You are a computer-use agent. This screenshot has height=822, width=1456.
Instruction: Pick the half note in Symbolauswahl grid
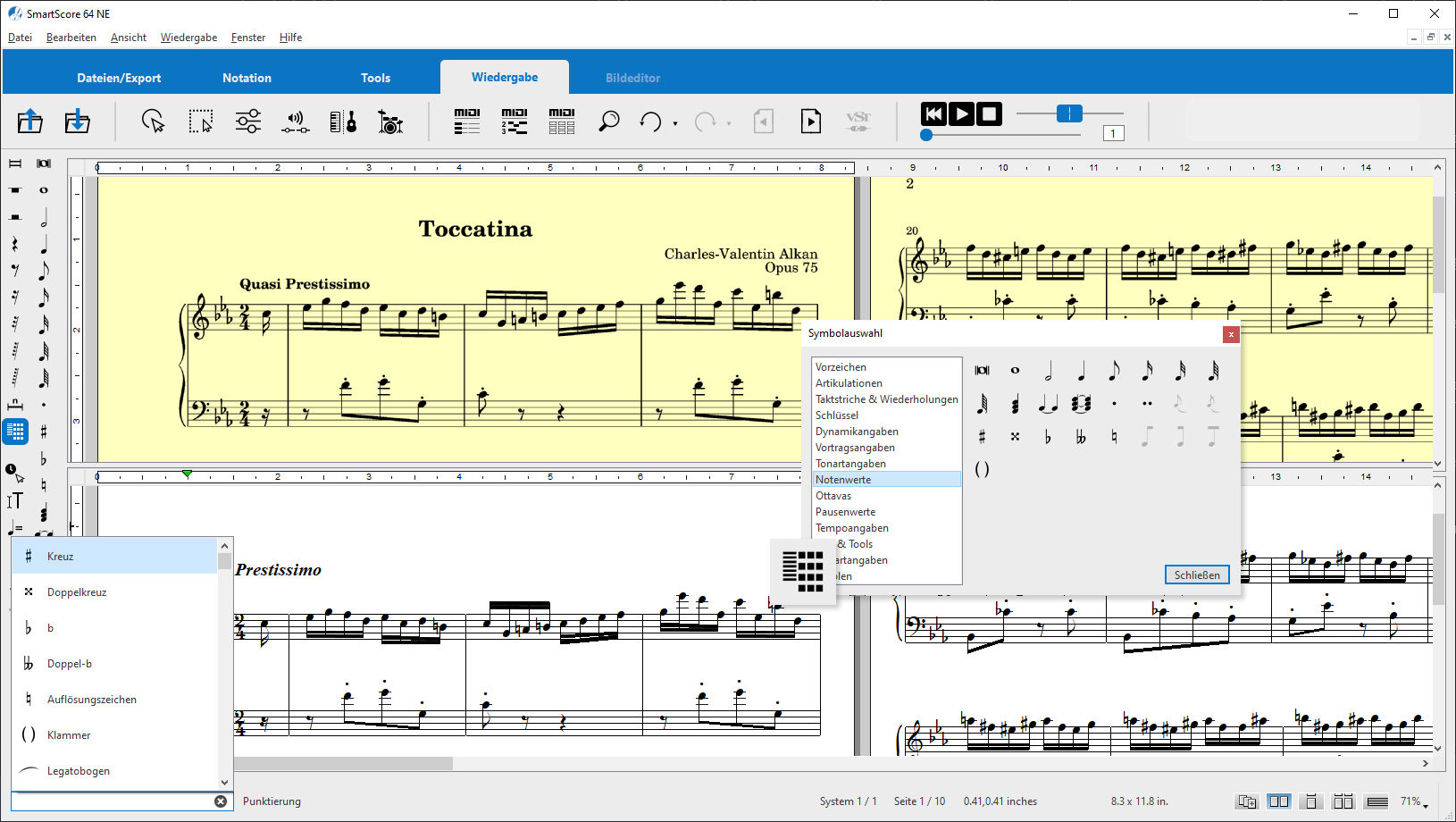(1048, 371)
